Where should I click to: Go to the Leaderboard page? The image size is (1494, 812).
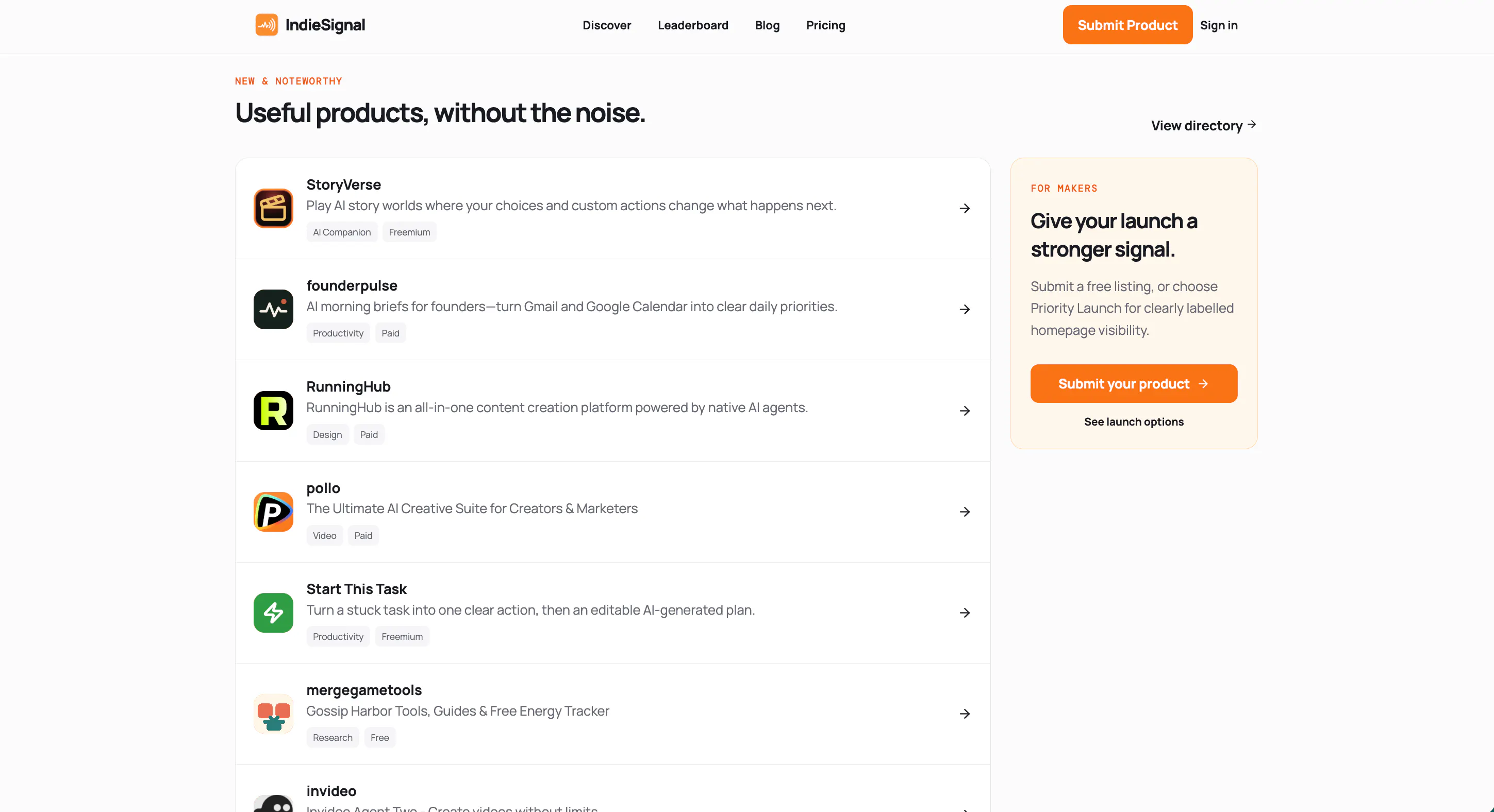click(692, 25)
